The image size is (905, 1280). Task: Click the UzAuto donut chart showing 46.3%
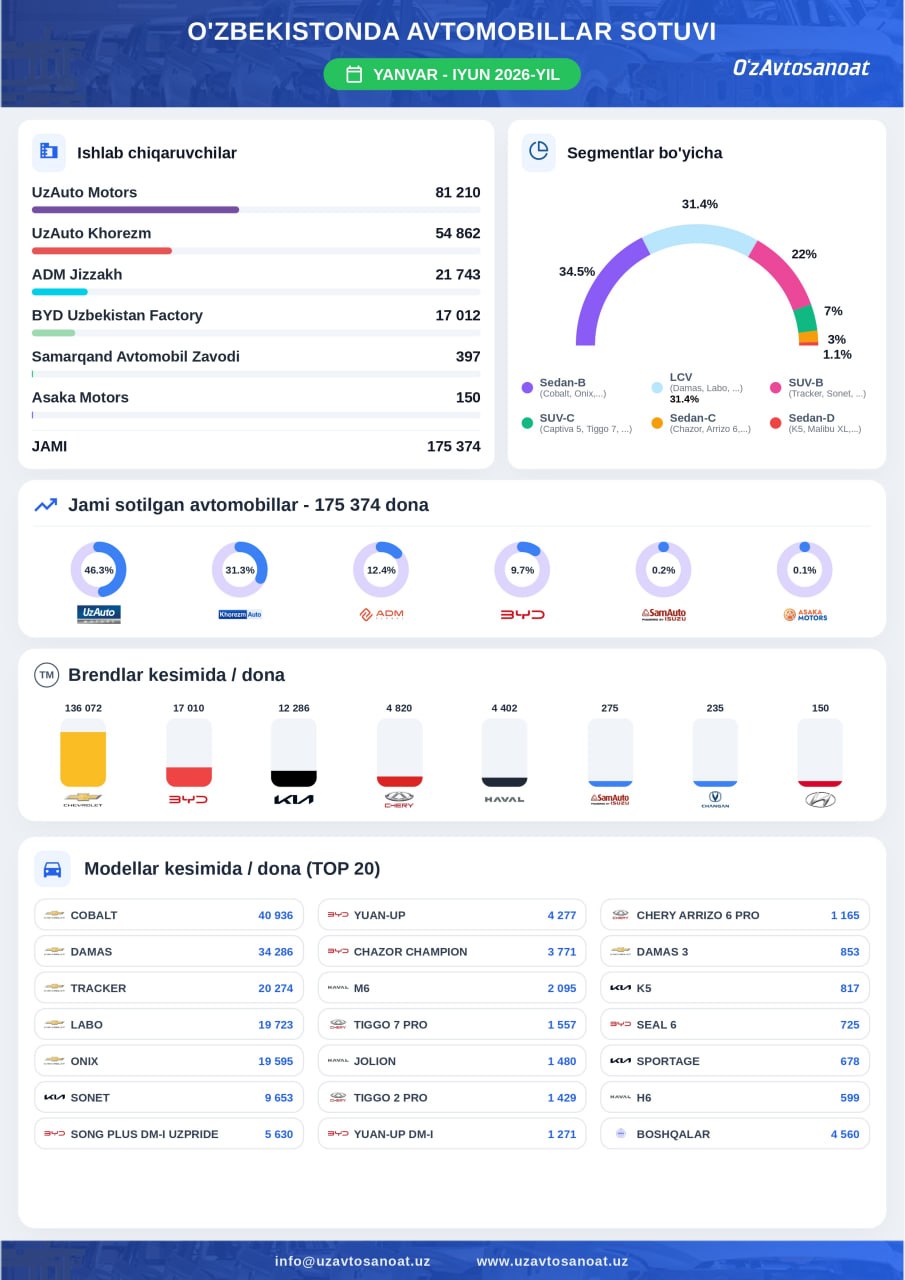click(98, 570)
